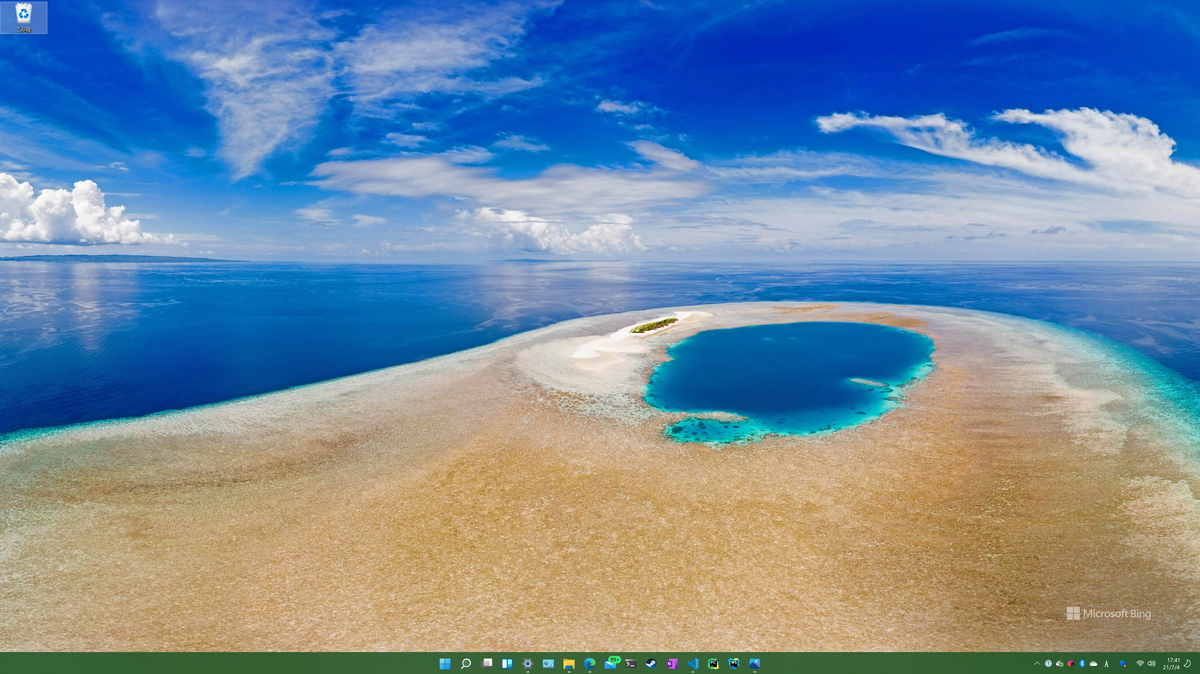
Task: Open Microsoft Edge browser
Action: 590,663
